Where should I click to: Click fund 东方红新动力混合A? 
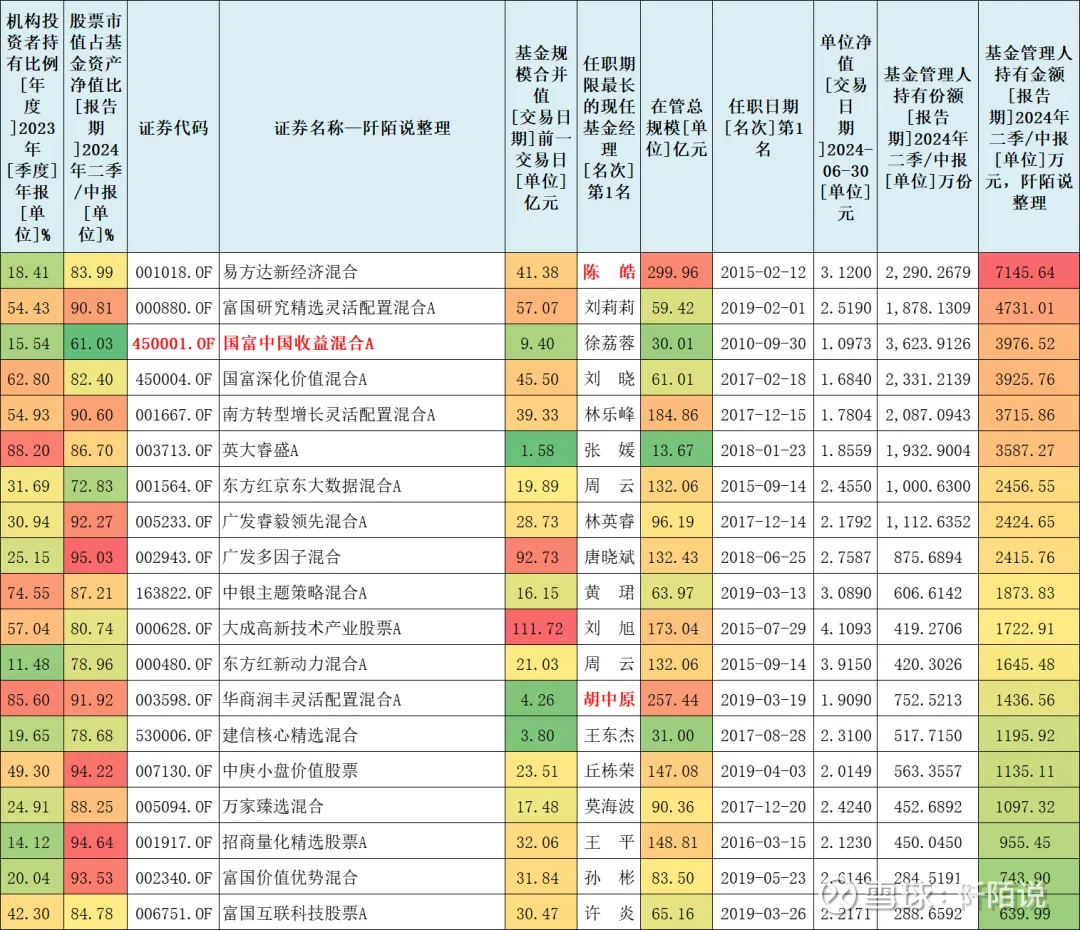pyautogui.click(x=295, y=664)
